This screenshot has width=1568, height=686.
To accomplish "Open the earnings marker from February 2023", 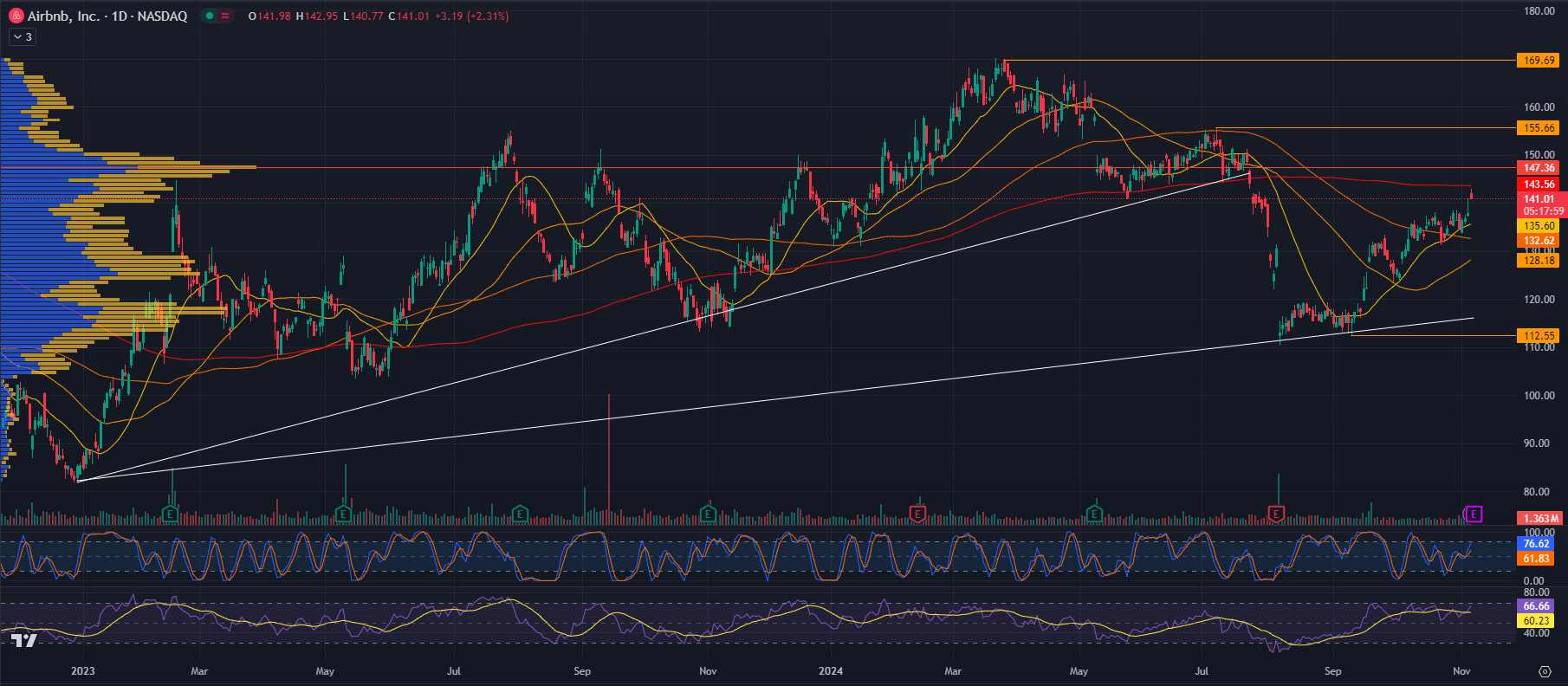I will tap(171, 514).
